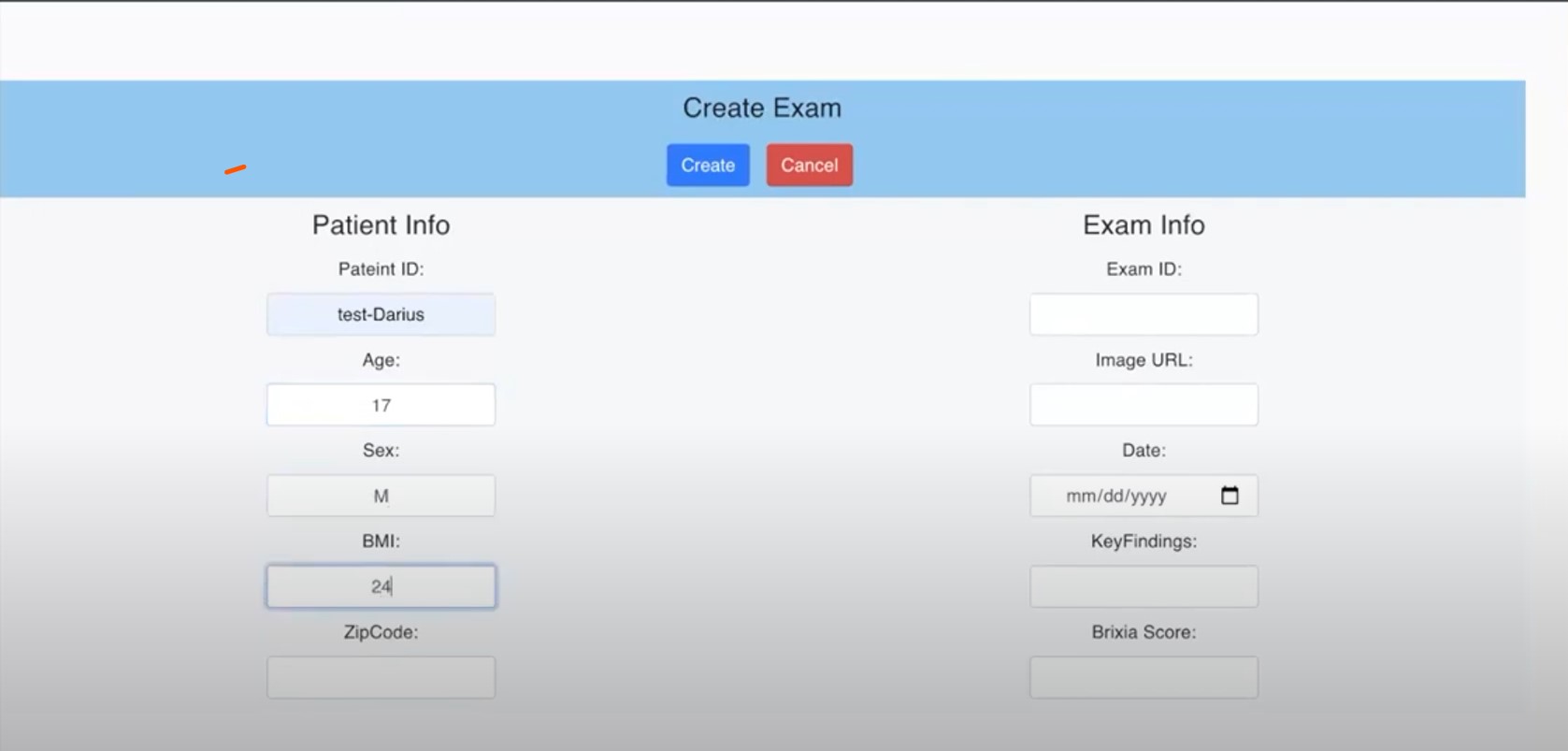Click the Exam Info section heading
The height and width of the screenshot is (751, 1568).
pos(1144,225)
